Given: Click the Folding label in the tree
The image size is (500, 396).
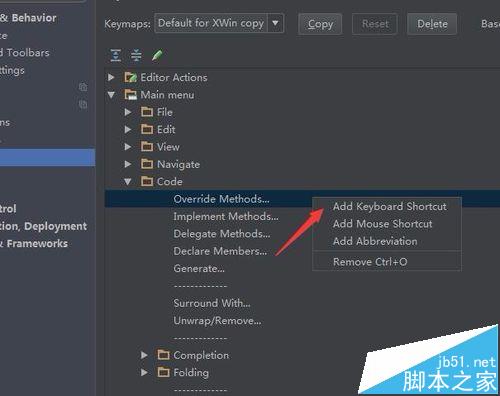Looking at the screenshot, I should coord(191,373).
